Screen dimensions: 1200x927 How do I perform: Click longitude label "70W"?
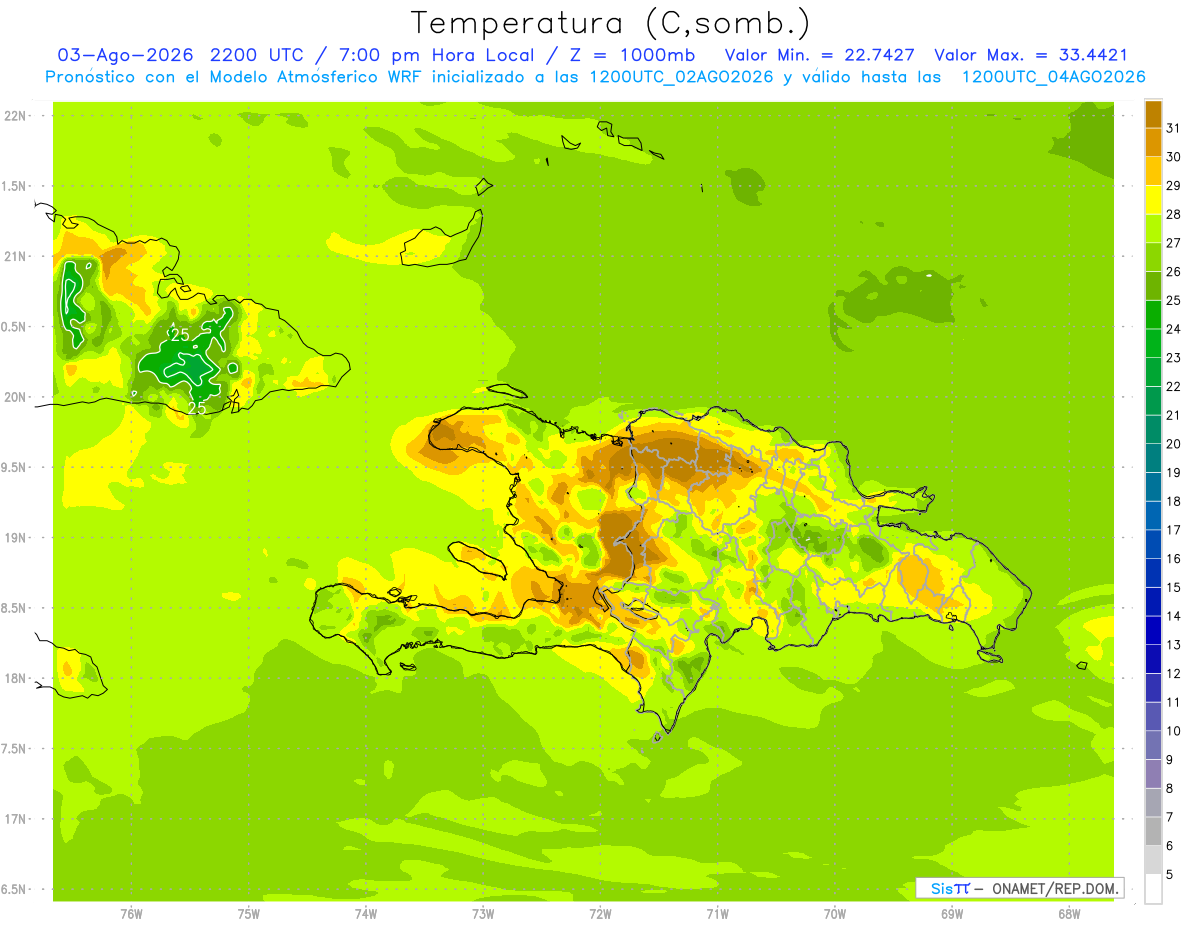835,914
